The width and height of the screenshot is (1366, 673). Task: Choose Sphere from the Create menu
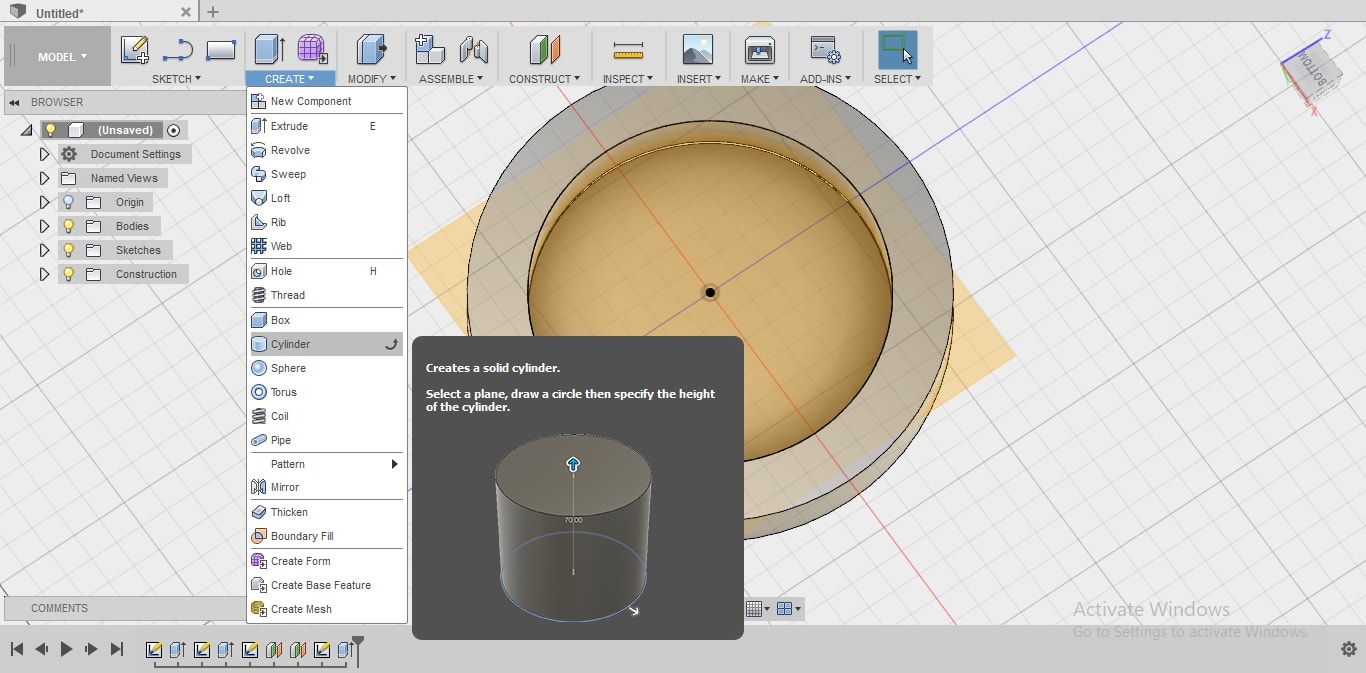pyautogui.click(x=326, y=368)
